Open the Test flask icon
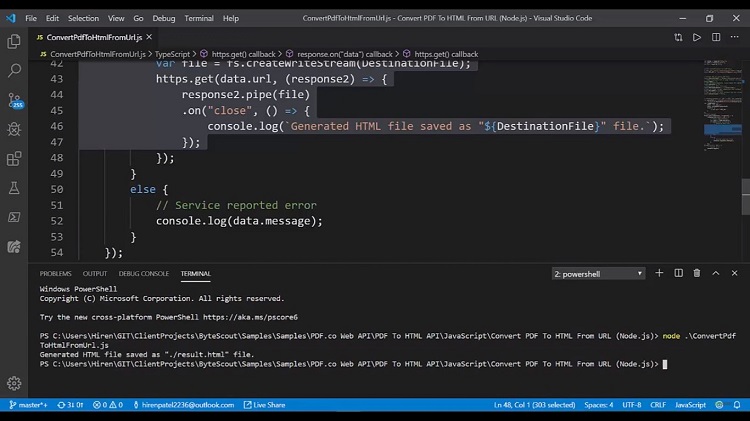Viewport: 750px width, 421px height. [x=14, y=188]
